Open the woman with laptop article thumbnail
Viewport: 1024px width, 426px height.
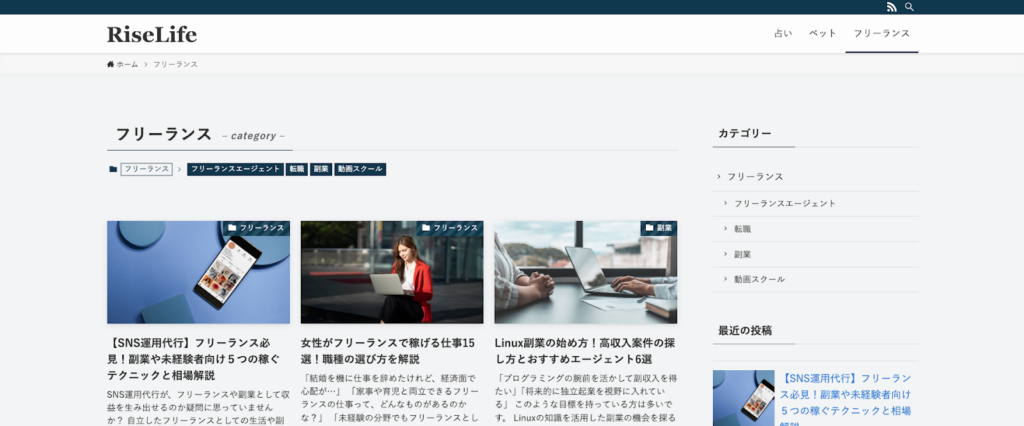(391, 272)
